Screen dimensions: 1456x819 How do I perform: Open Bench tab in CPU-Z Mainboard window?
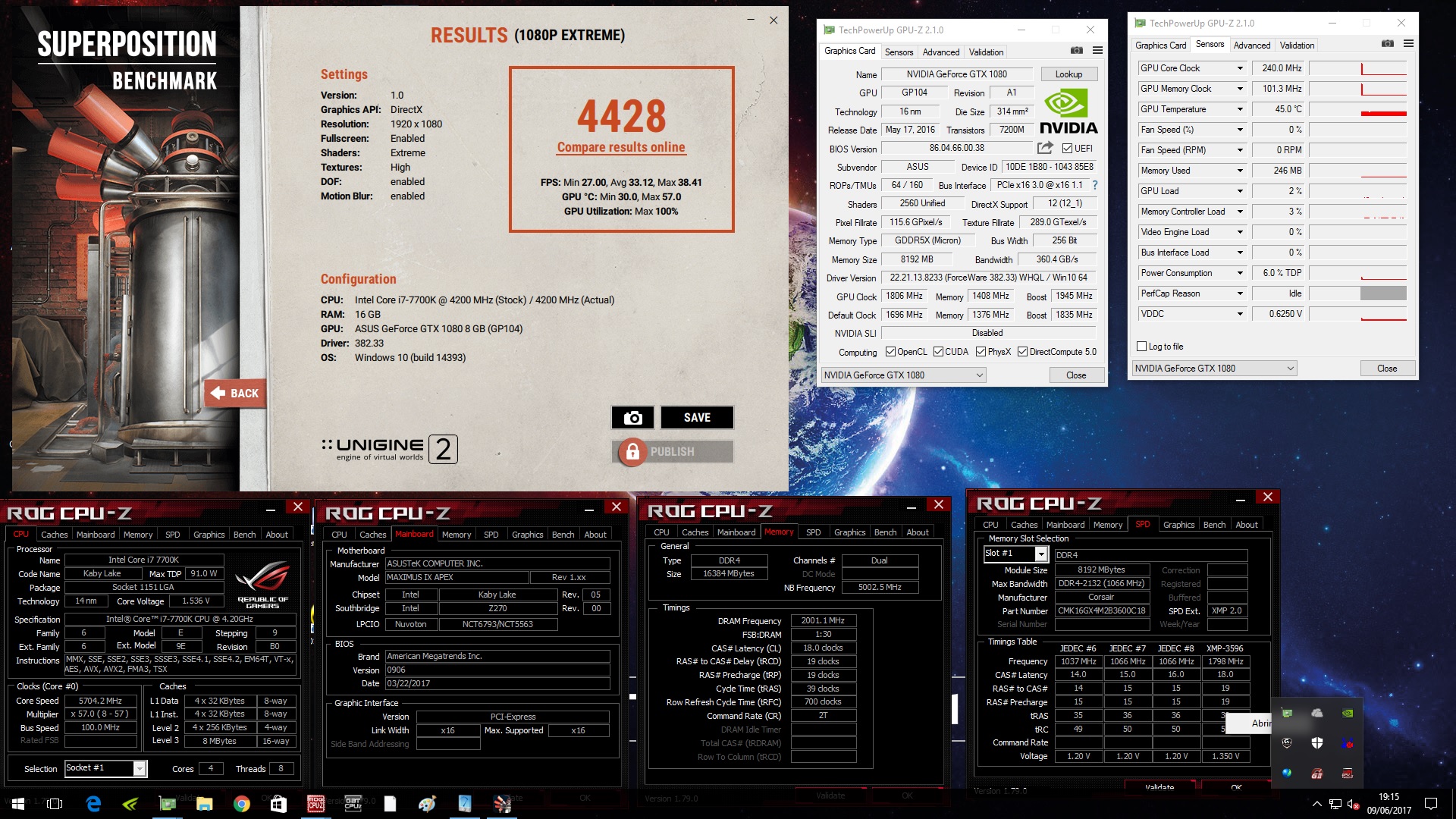[563, 535]
